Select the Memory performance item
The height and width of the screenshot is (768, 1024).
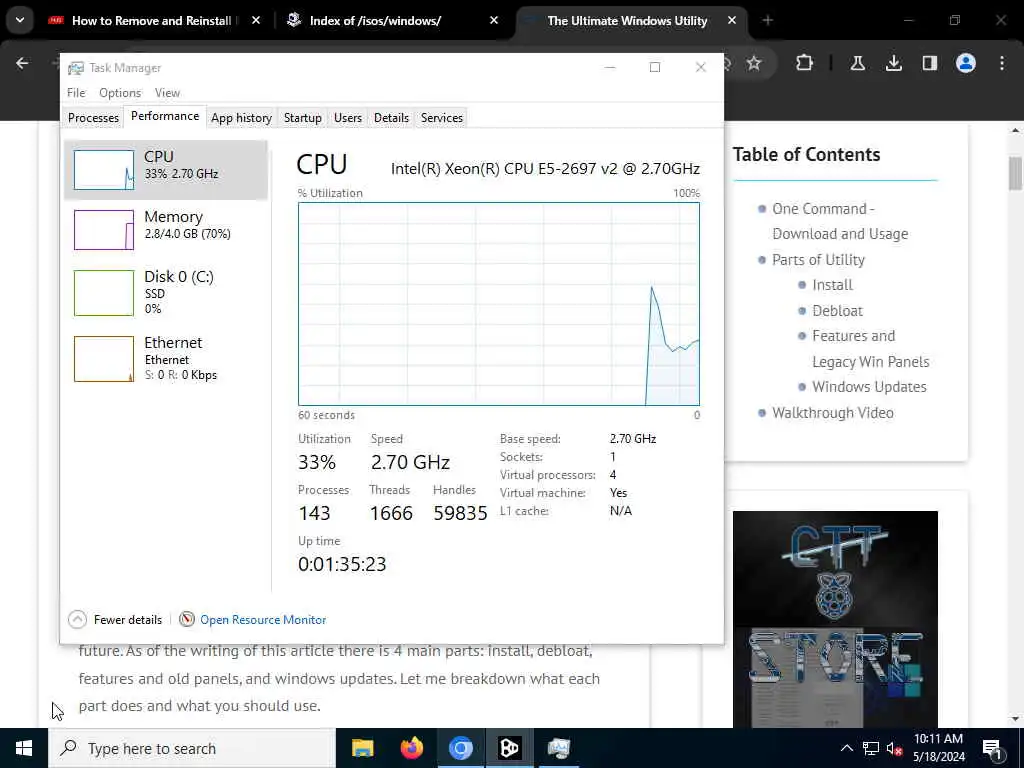[166, 229]
